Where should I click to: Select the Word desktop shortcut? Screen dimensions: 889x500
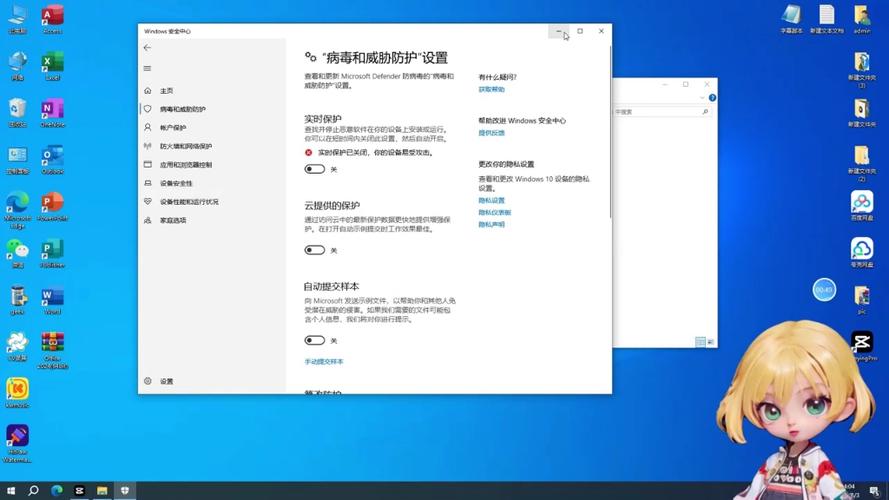(52, 300)
